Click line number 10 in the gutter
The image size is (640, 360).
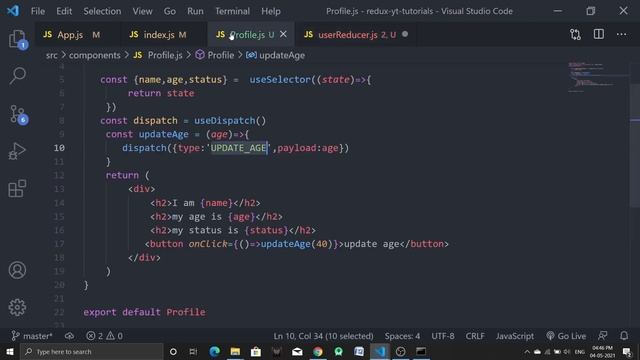[59, 148]
